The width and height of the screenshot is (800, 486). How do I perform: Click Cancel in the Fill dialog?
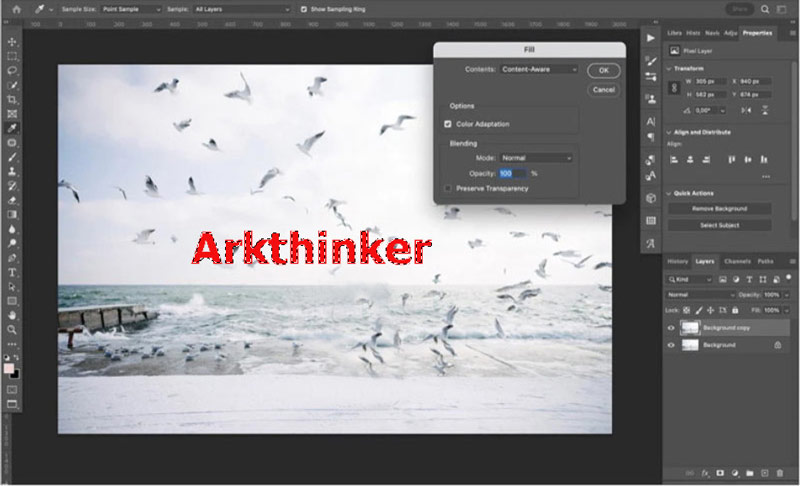[604, 90]
